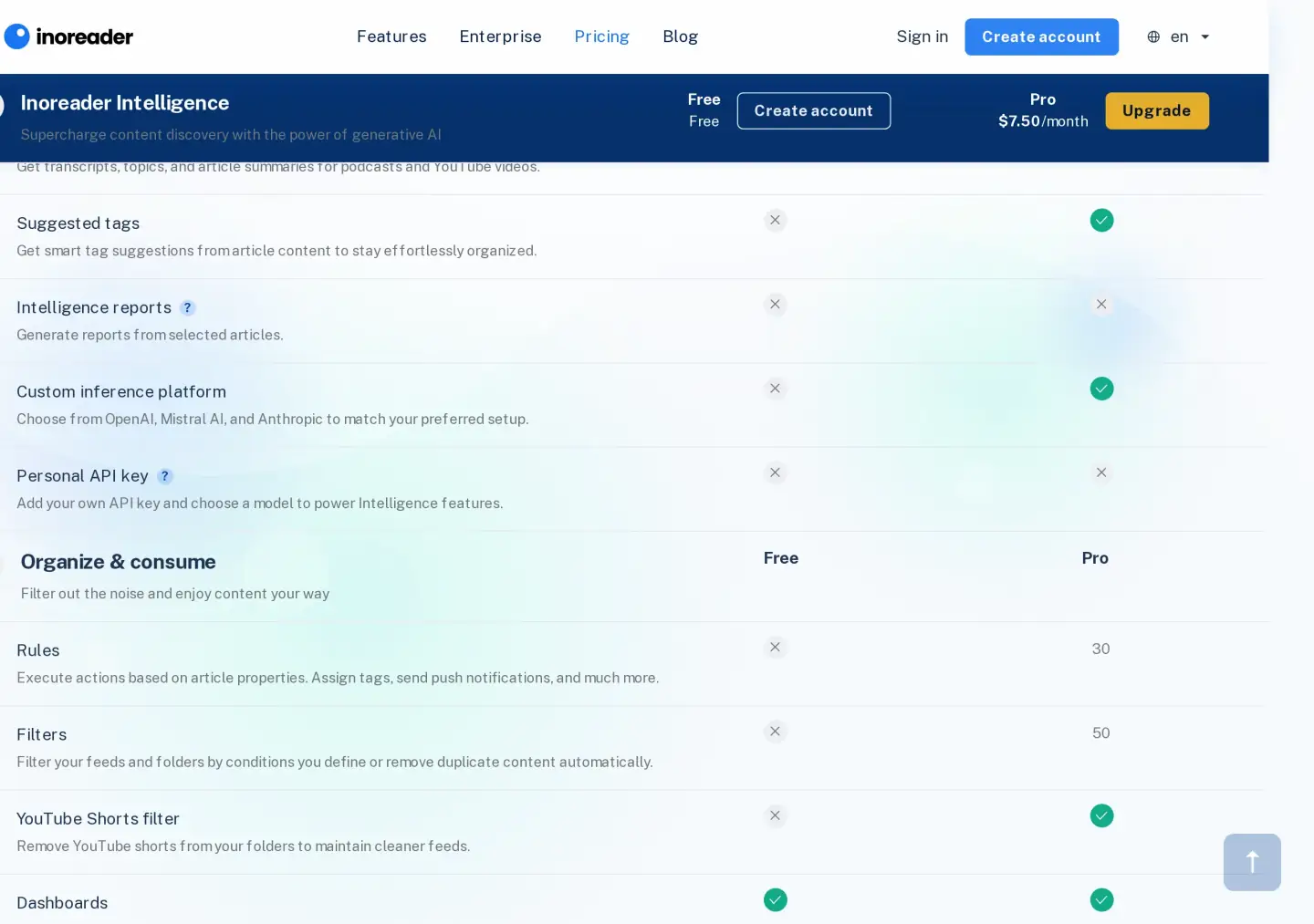The width and height of the screenshot is (1314, 924).
Task: Click the Pro checkmark for YouTube Shorts filter
Action: 1101,815
